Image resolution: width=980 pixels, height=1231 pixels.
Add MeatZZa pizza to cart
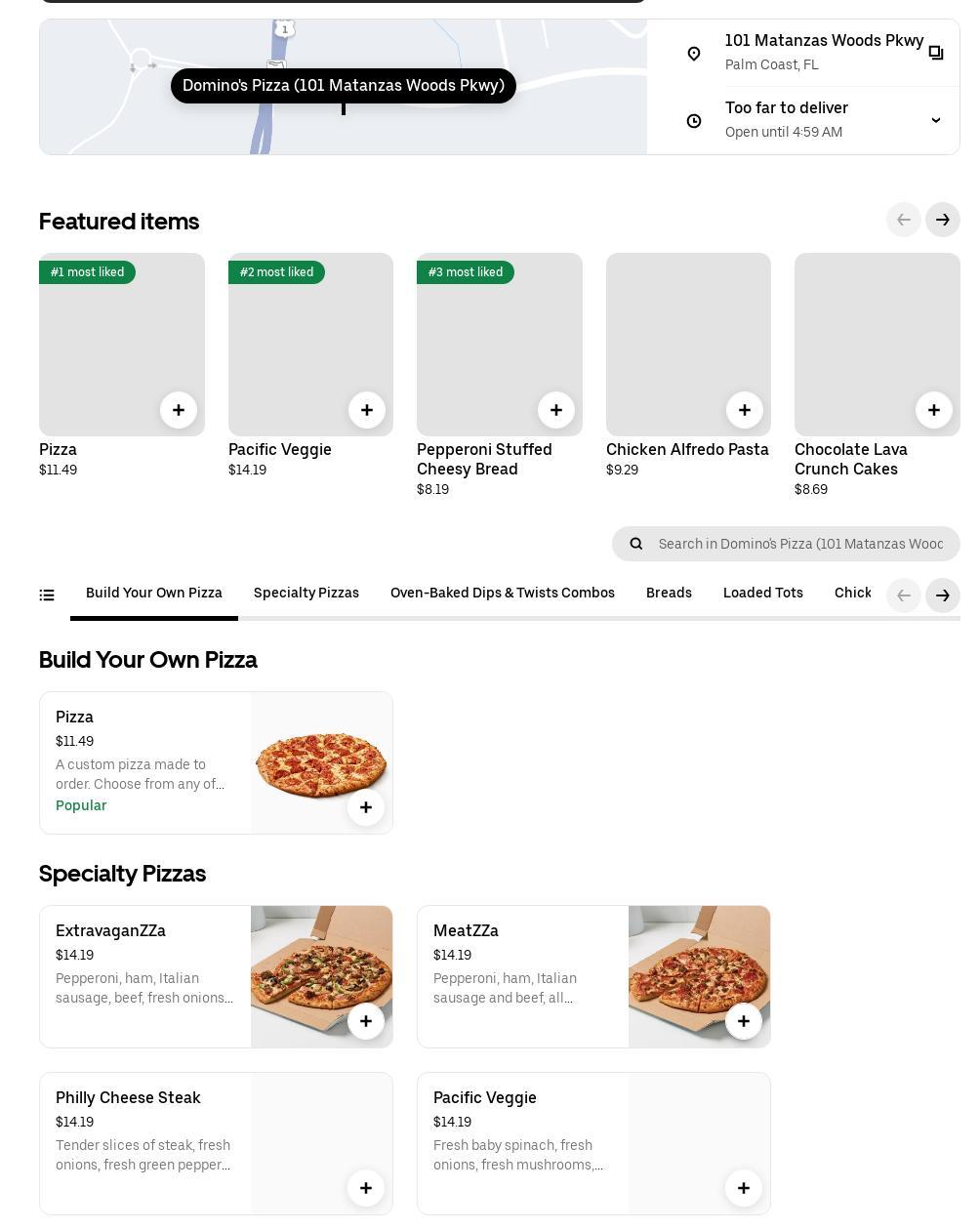(x=744, y=1021)
